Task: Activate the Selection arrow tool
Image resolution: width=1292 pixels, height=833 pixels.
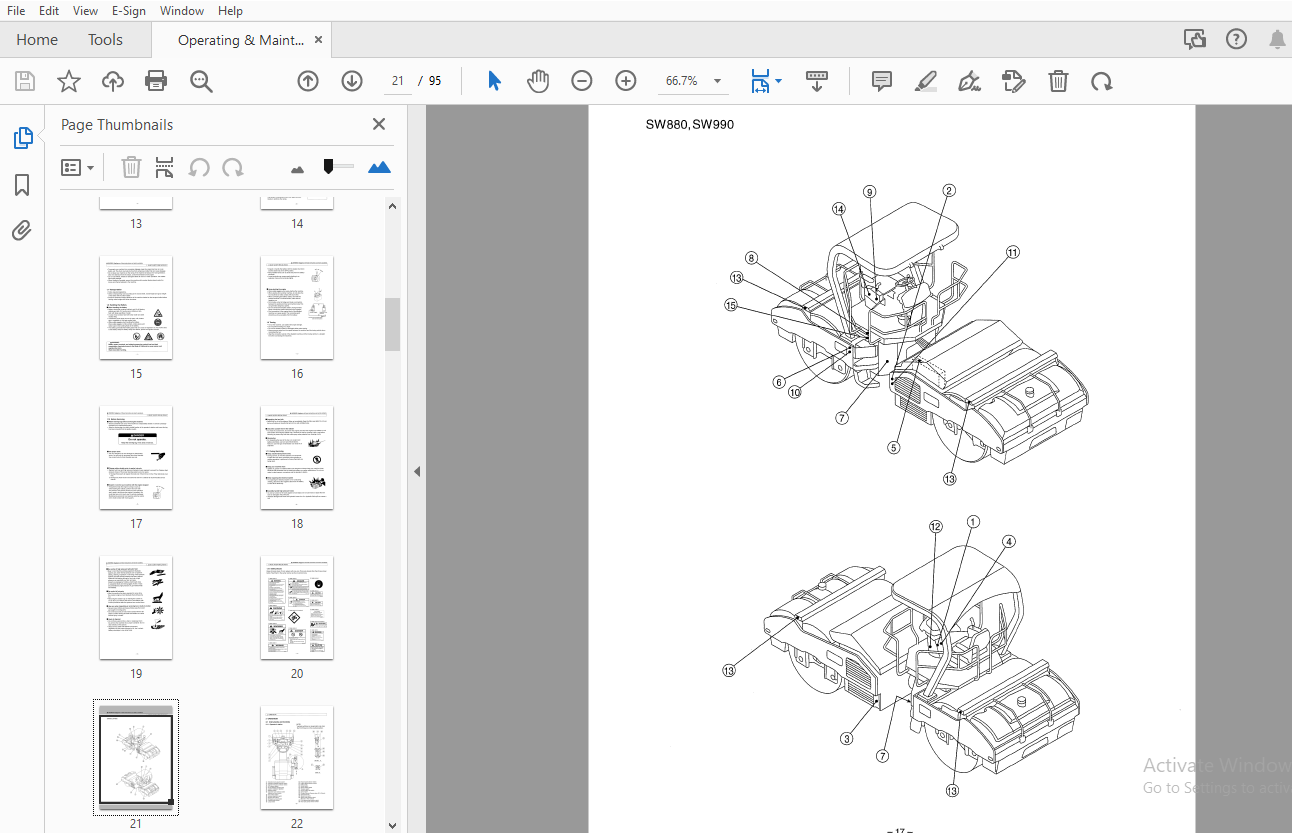Action: (494, 81)
